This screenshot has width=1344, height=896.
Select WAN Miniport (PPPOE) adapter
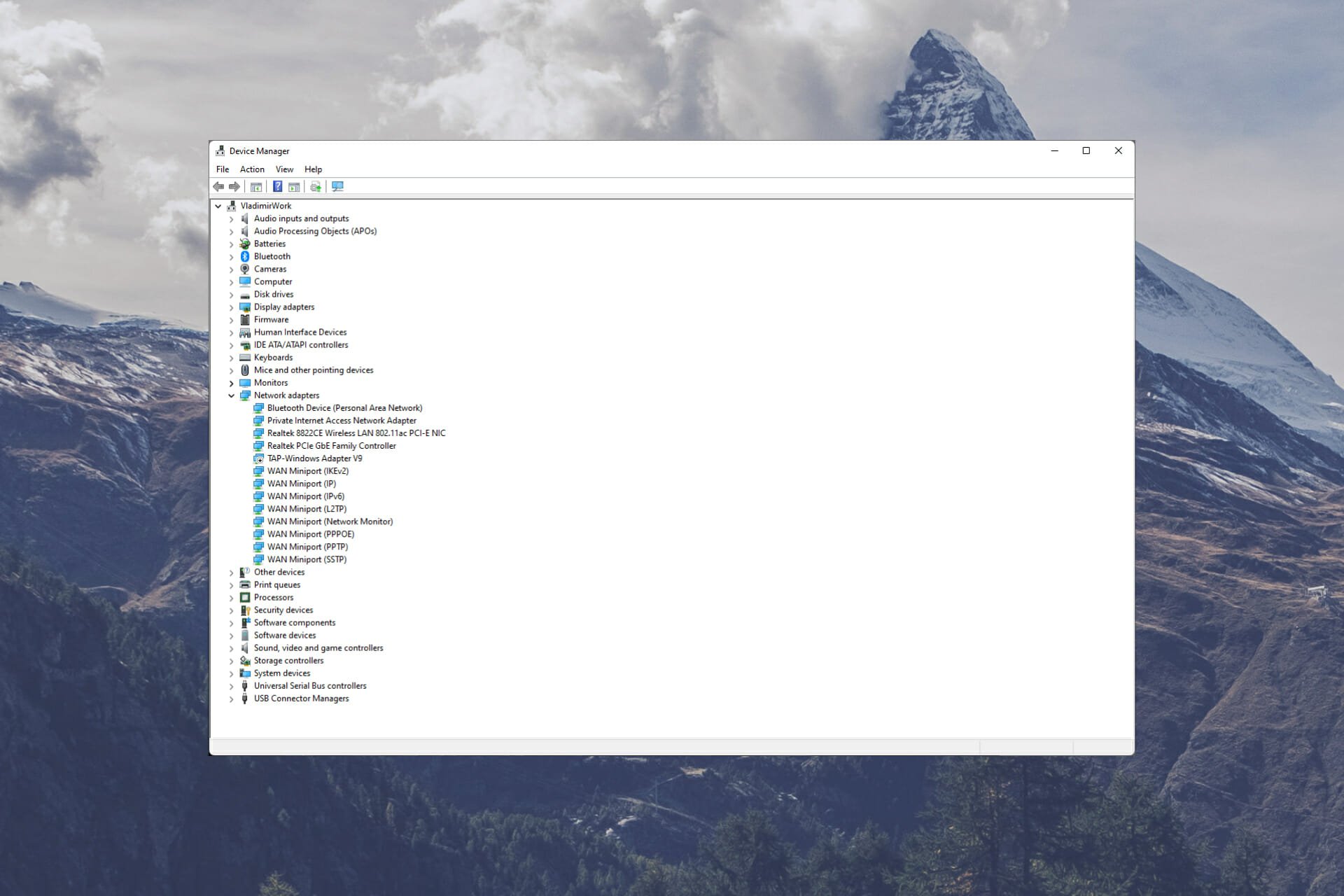tap(310, 533)
